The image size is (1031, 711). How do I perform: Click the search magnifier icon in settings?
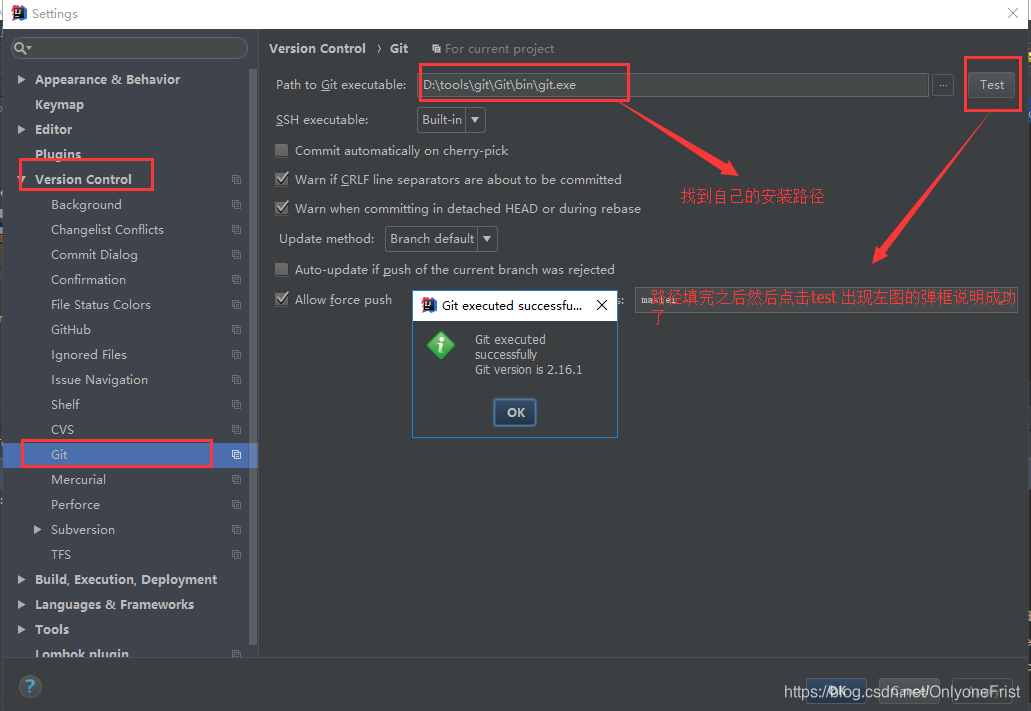(x=22, y=48)
